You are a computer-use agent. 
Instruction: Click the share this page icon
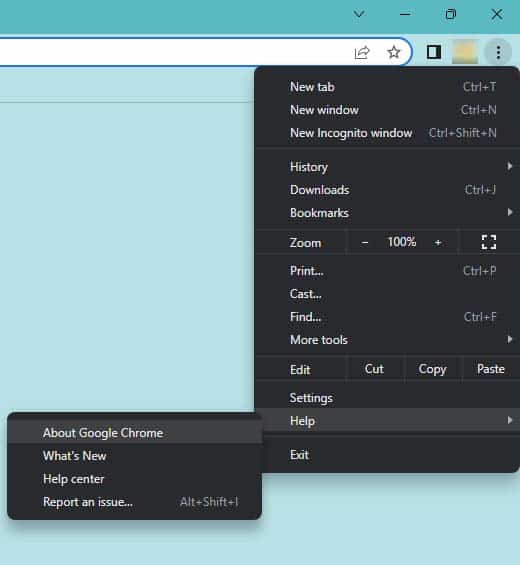(x=362, y=53)
